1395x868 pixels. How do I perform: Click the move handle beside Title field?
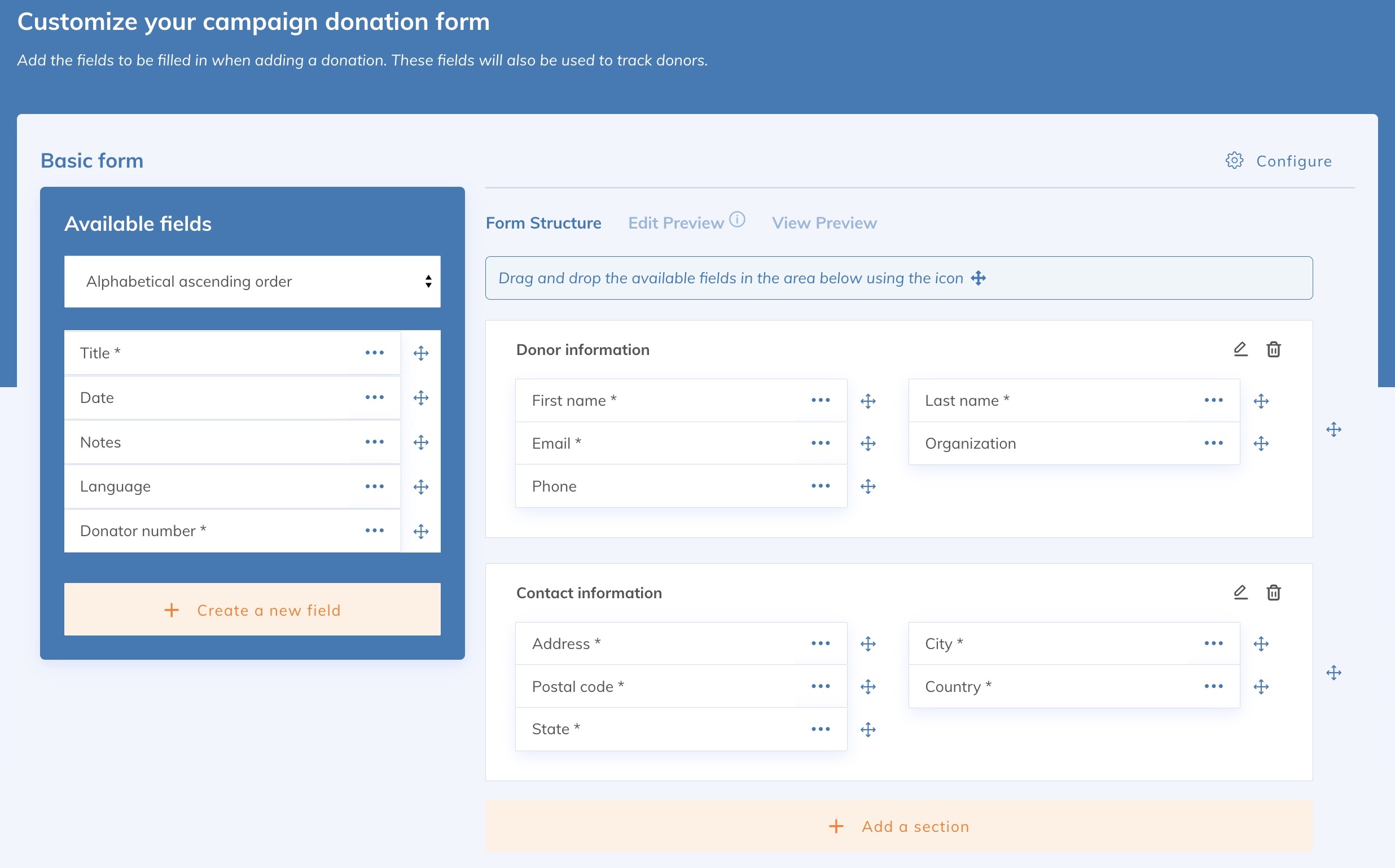tap(420, 353)
